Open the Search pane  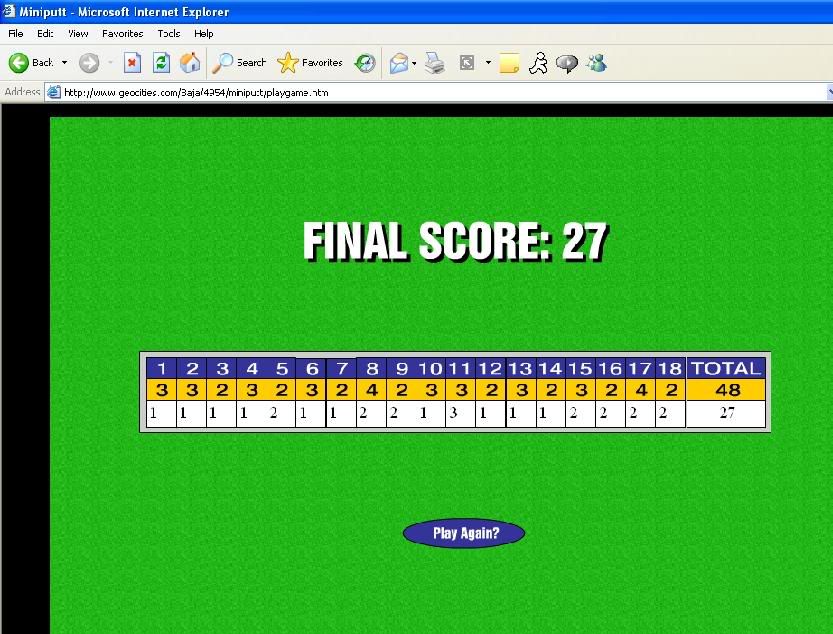pyautogui.click(x=240, y=63)
